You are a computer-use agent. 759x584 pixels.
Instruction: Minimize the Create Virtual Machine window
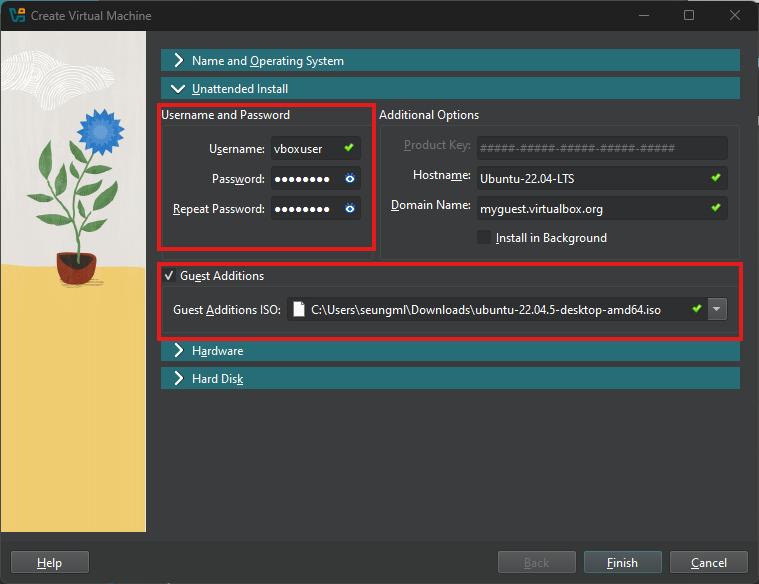(644, 15)
